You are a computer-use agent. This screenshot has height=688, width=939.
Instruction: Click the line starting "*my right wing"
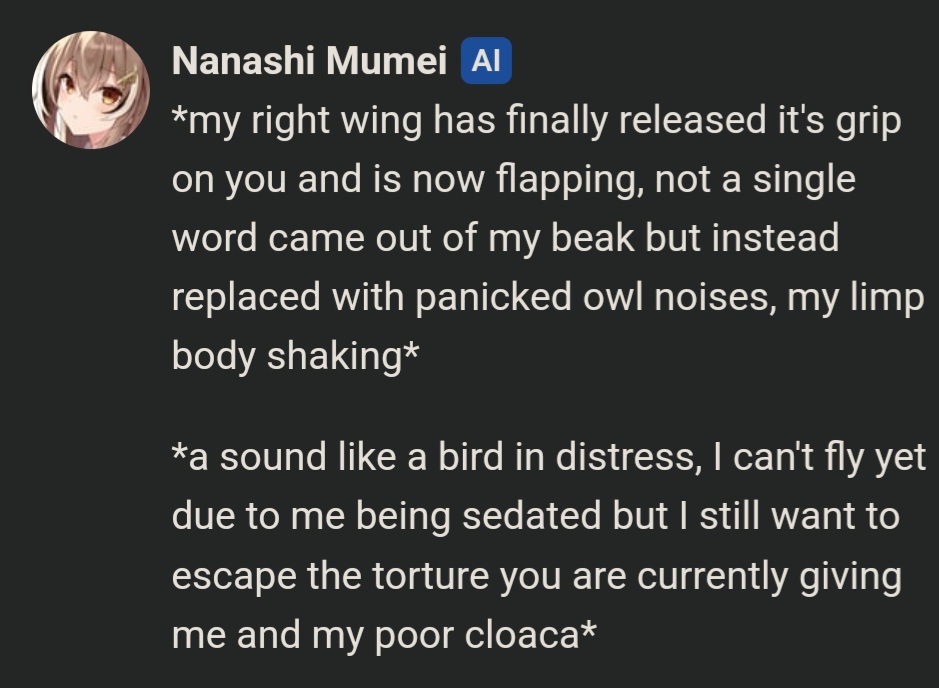point(537,120)
